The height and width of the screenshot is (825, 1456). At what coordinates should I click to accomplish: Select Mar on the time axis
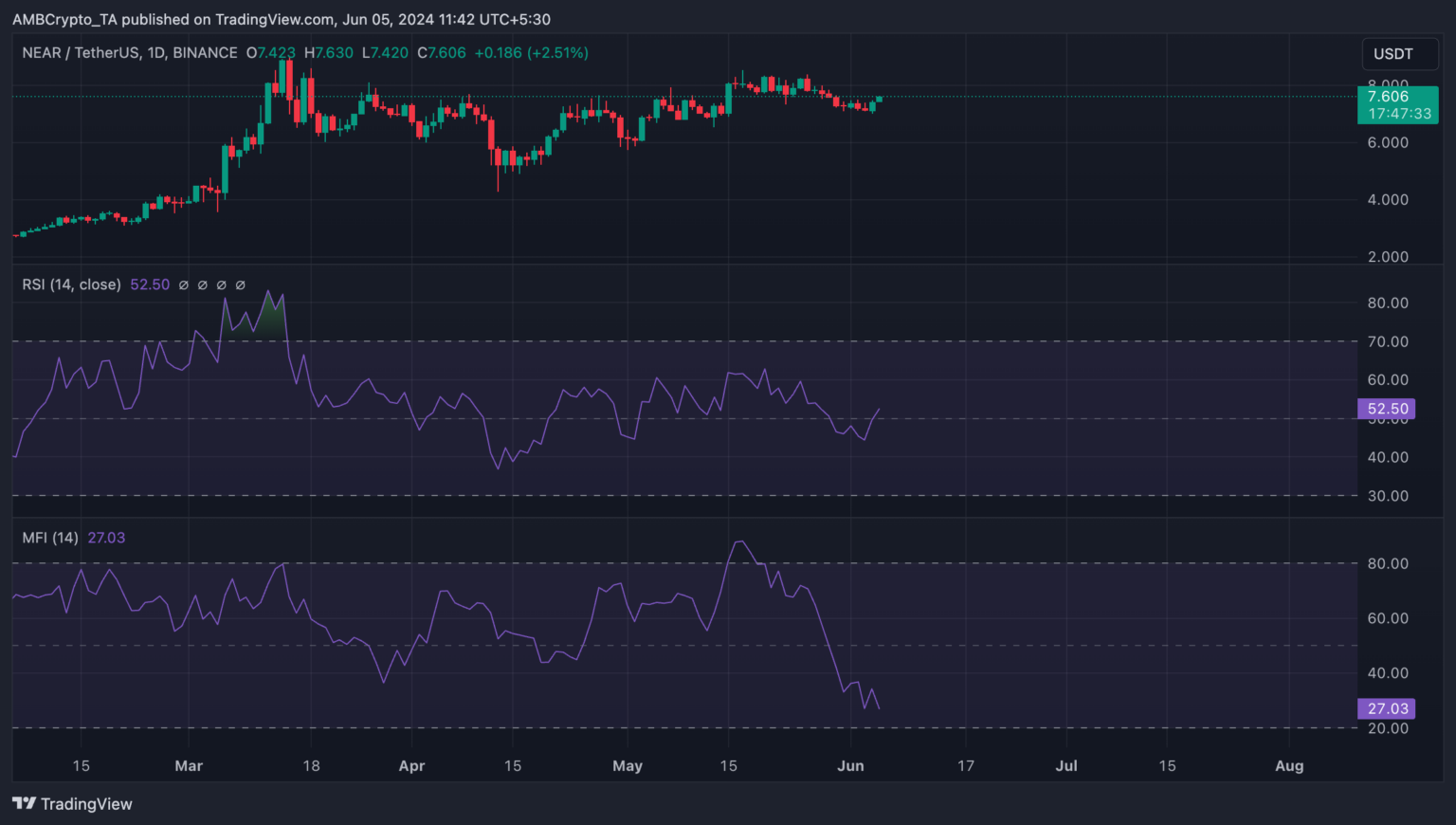tap(189, 765)
